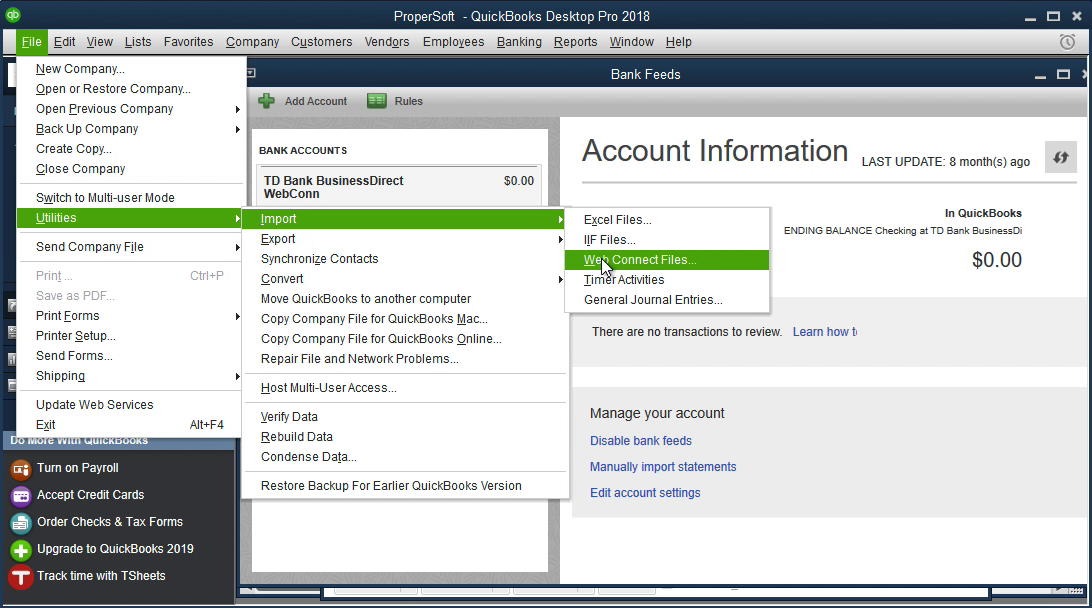The width and height of the screenshot is (1092, 608).
Task: Open the Import submenu
Action: 403,219
